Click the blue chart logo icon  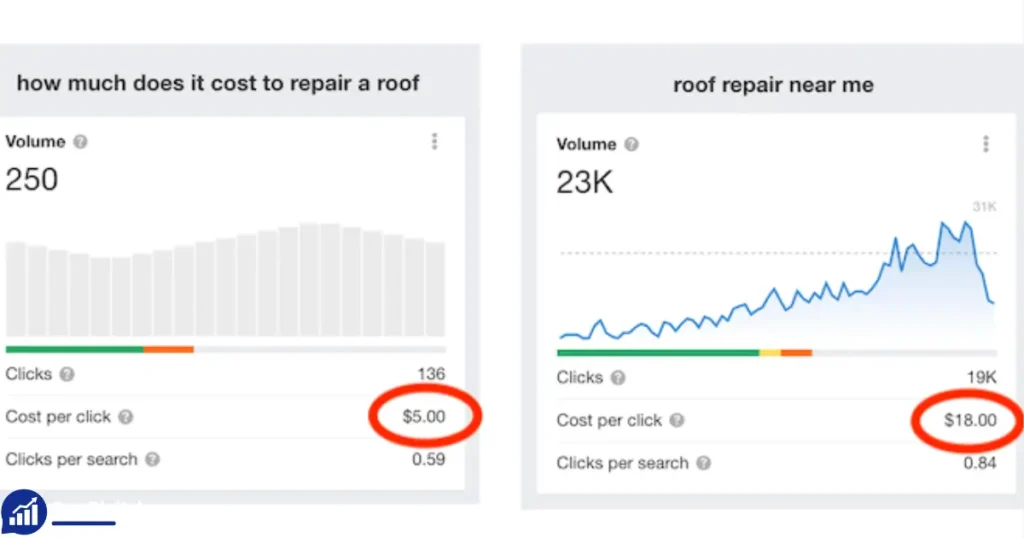click(x=24, y=513)
